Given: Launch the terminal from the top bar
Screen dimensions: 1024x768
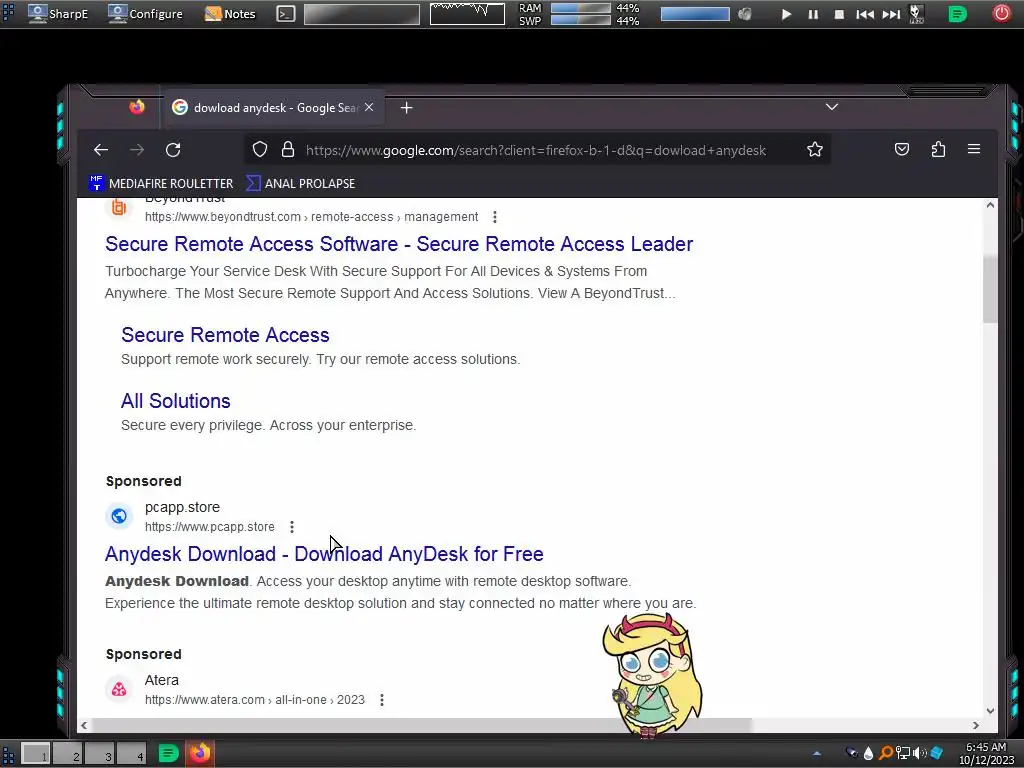Looking at the screenshot, I should 285,14.
